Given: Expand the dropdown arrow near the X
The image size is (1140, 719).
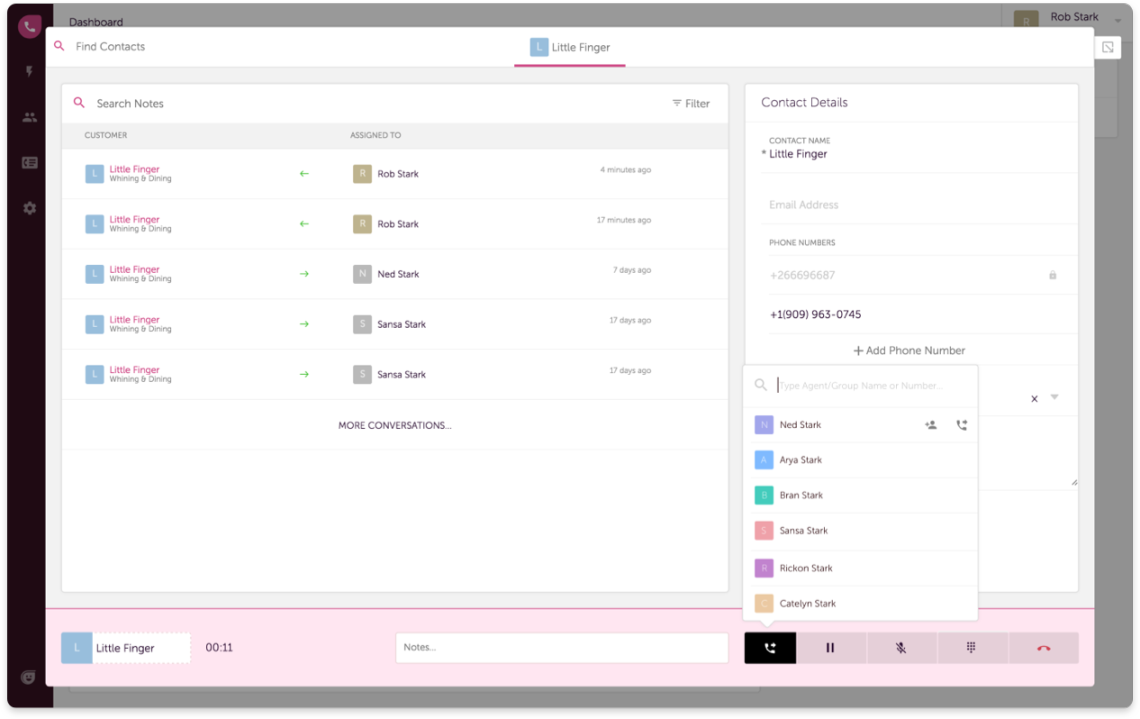Looking at the screenshot, I should 1054,398.
